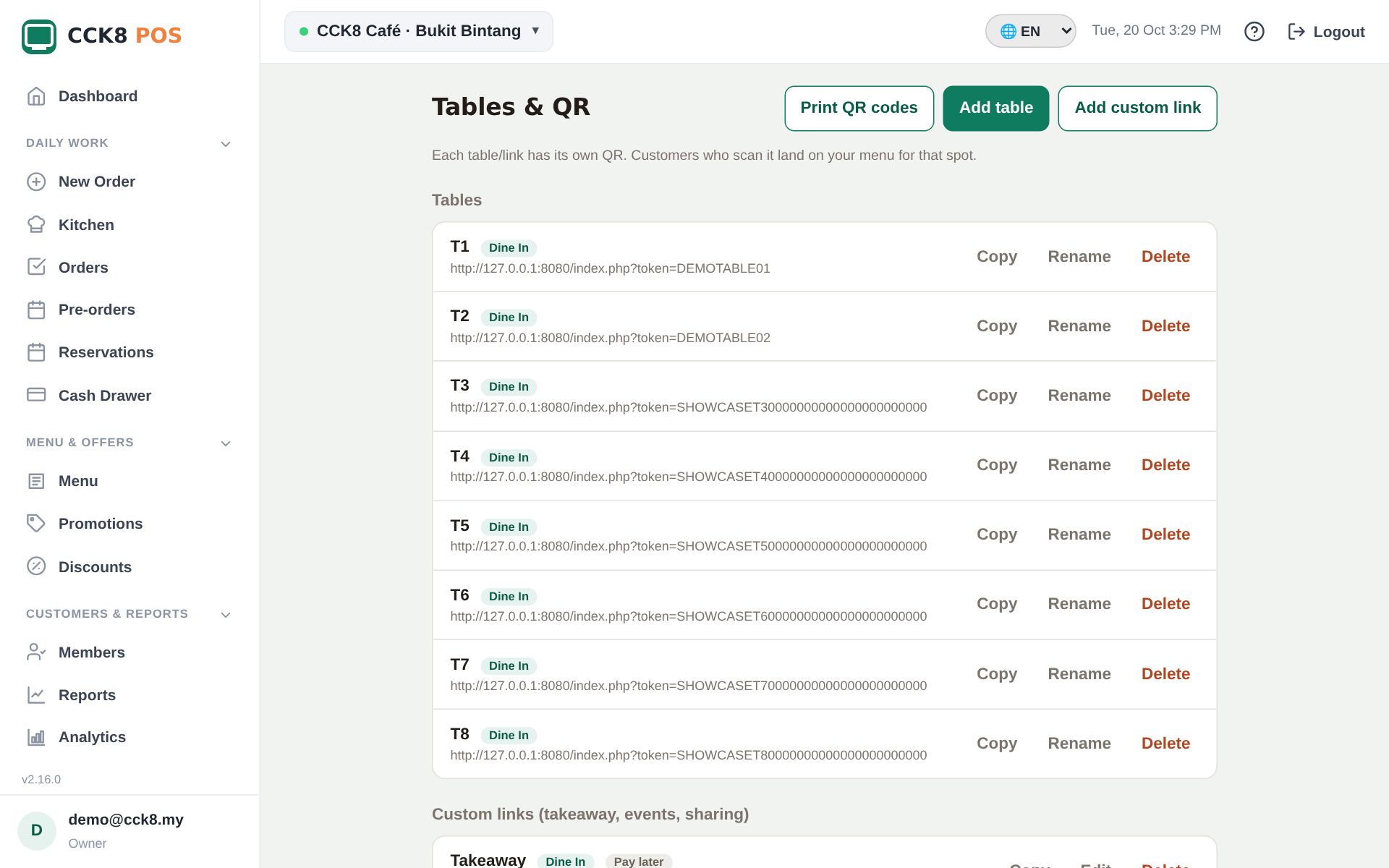Click the DEMOTABLE02 URL text

[610, 338]
